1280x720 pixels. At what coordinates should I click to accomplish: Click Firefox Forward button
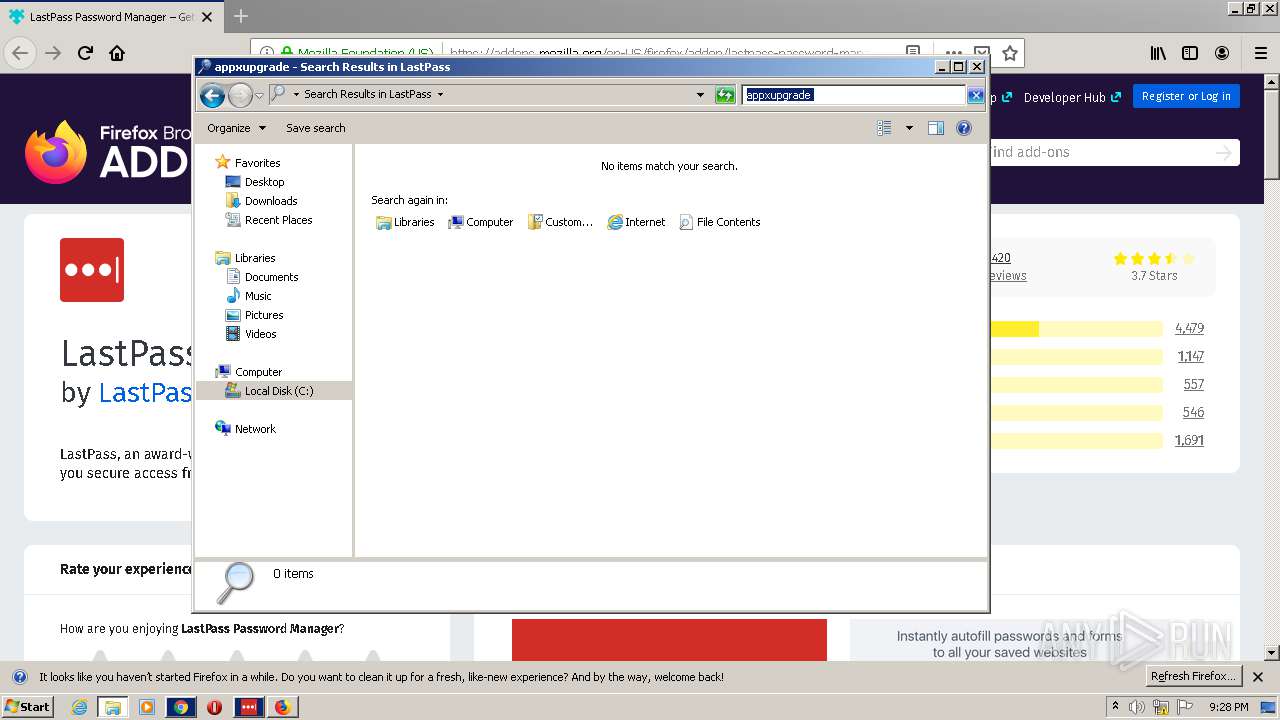(53, 53)
